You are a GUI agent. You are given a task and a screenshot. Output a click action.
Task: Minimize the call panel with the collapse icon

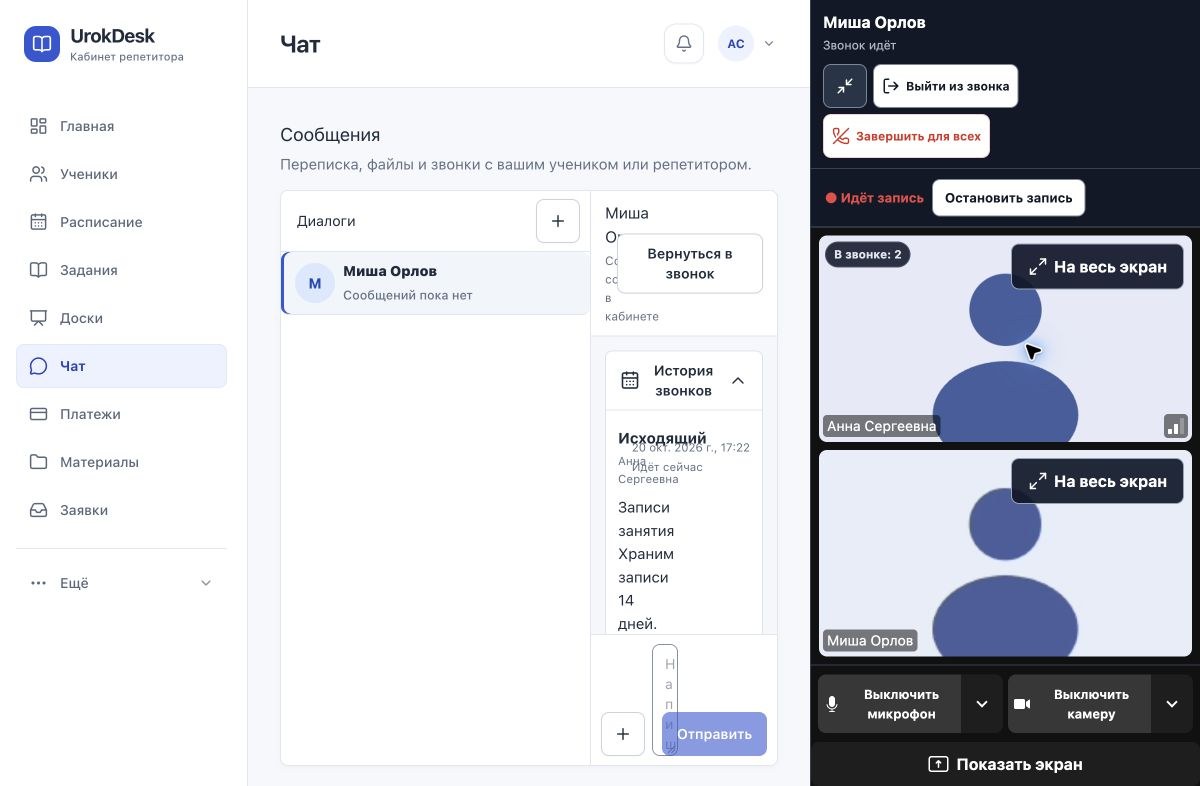coord(845,86)
